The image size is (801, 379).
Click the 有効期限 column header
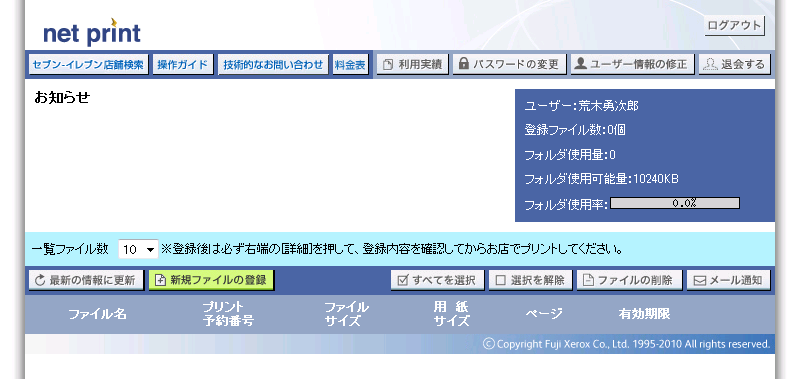pos(644,314)
